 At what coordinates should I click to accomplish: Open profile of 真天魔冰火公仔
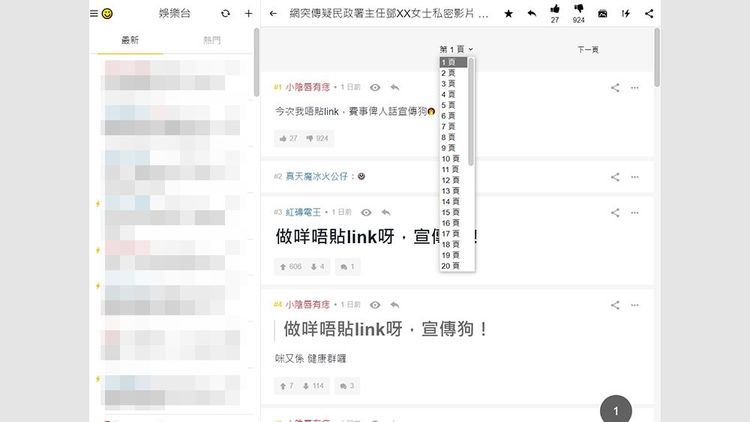317,177
